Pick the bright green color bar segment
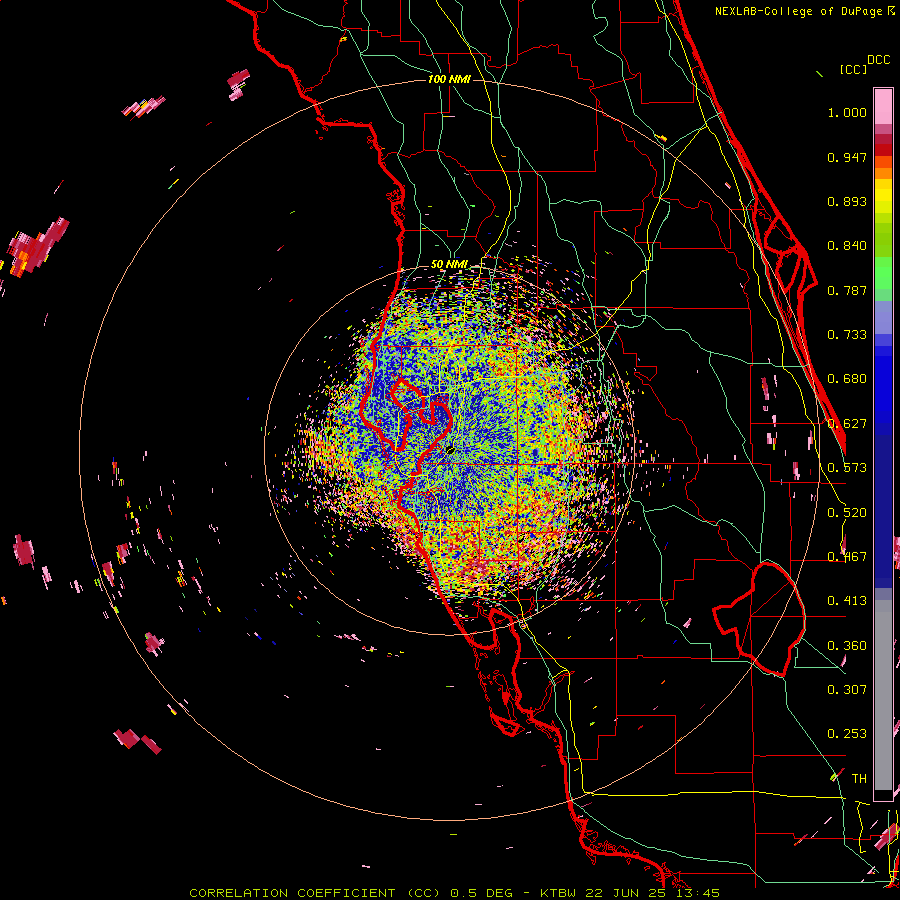Screen dimensions: 900x900 [x=883, y=273]
